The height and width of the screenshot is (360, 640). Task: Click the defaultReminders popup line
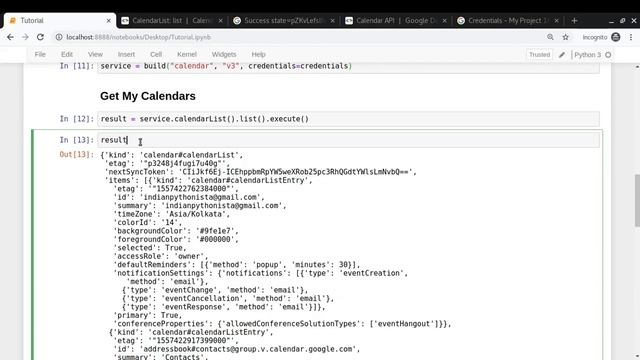tap(237, 265)
